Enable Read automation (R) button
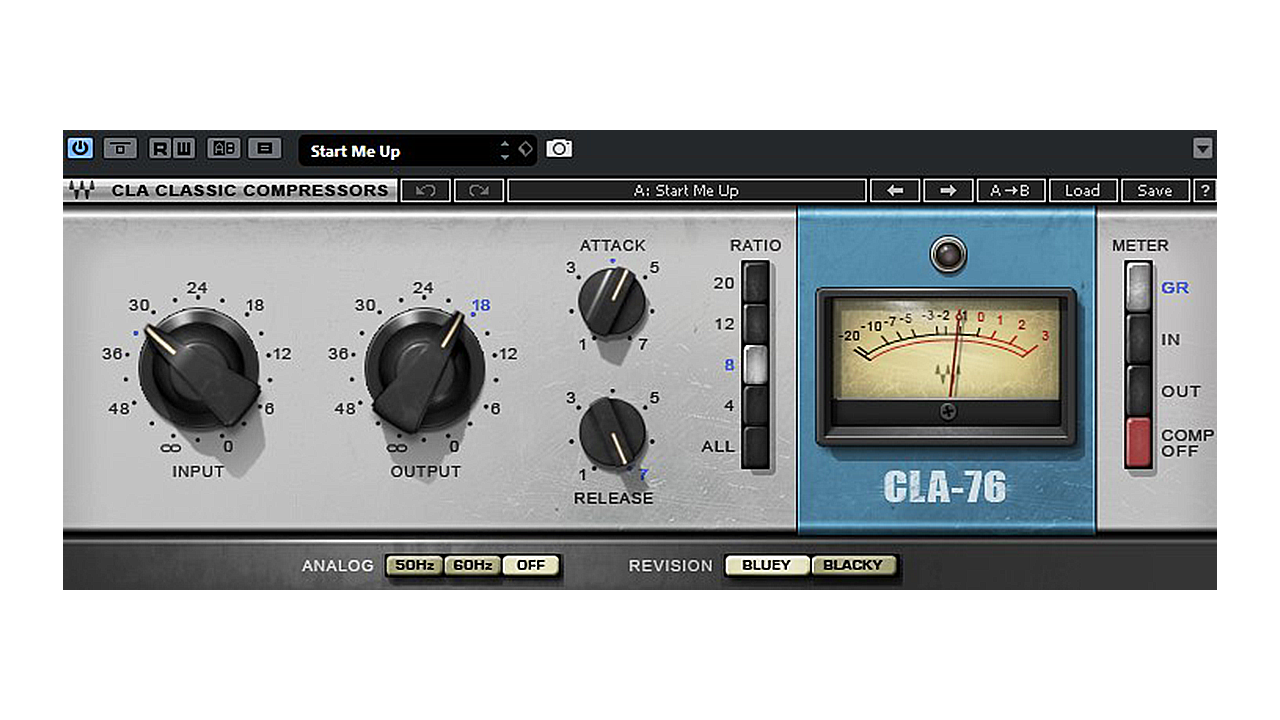1280x720 pixels. [x=160, y=149]
